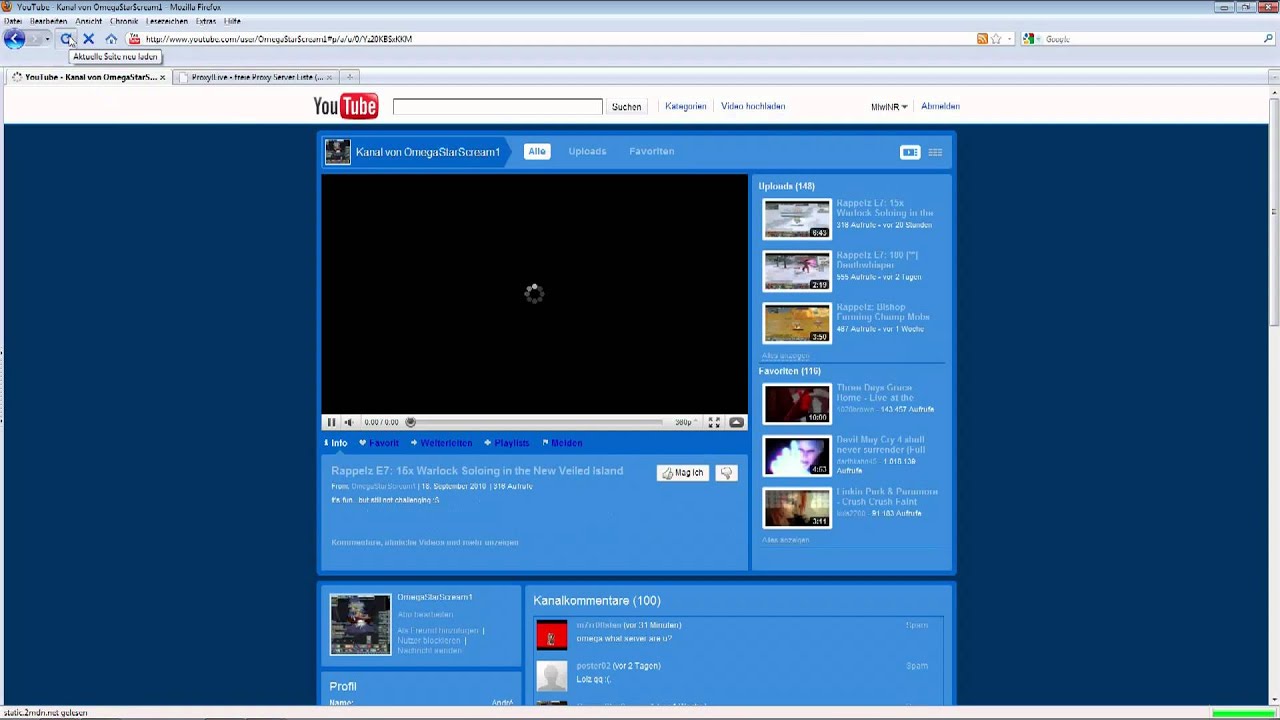Open the Extras menu
The width and height of the screenshot is (1280, 720).
206,21
